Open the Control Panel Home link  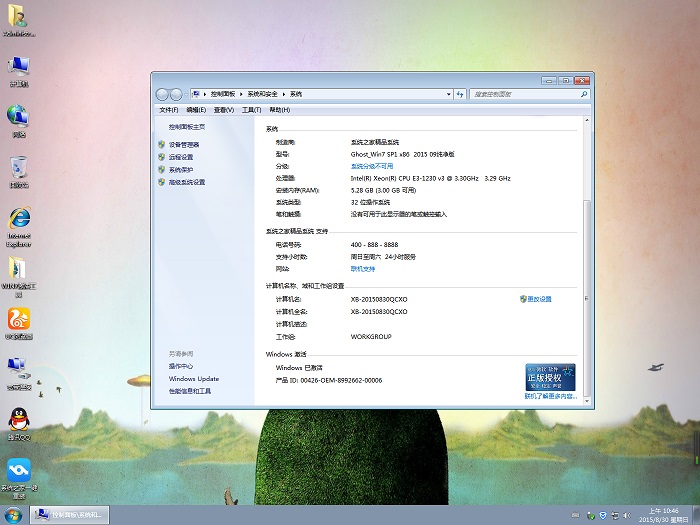point(187,127)
